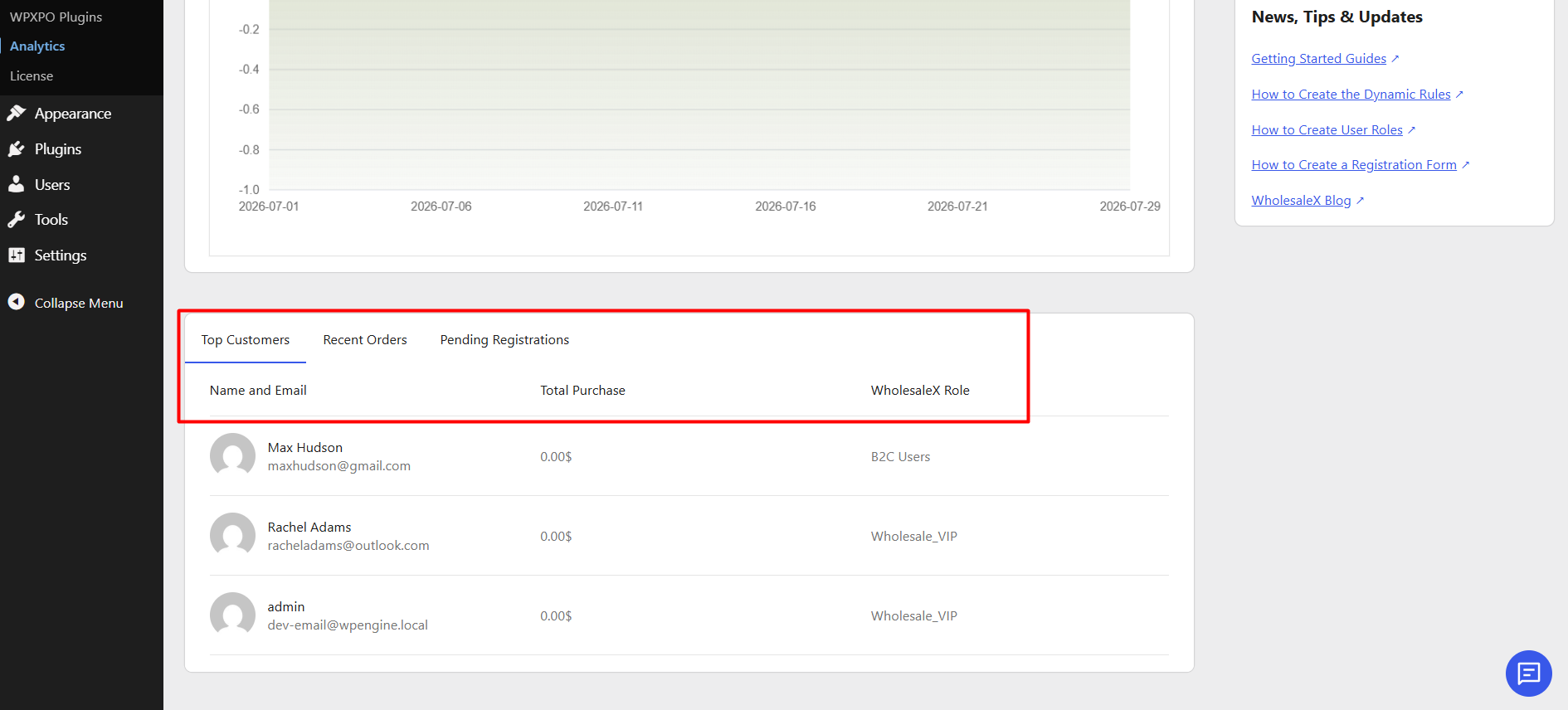This screenshot has height=710, width=1568.
Task: Click the admin customer name
Action: 286,606
